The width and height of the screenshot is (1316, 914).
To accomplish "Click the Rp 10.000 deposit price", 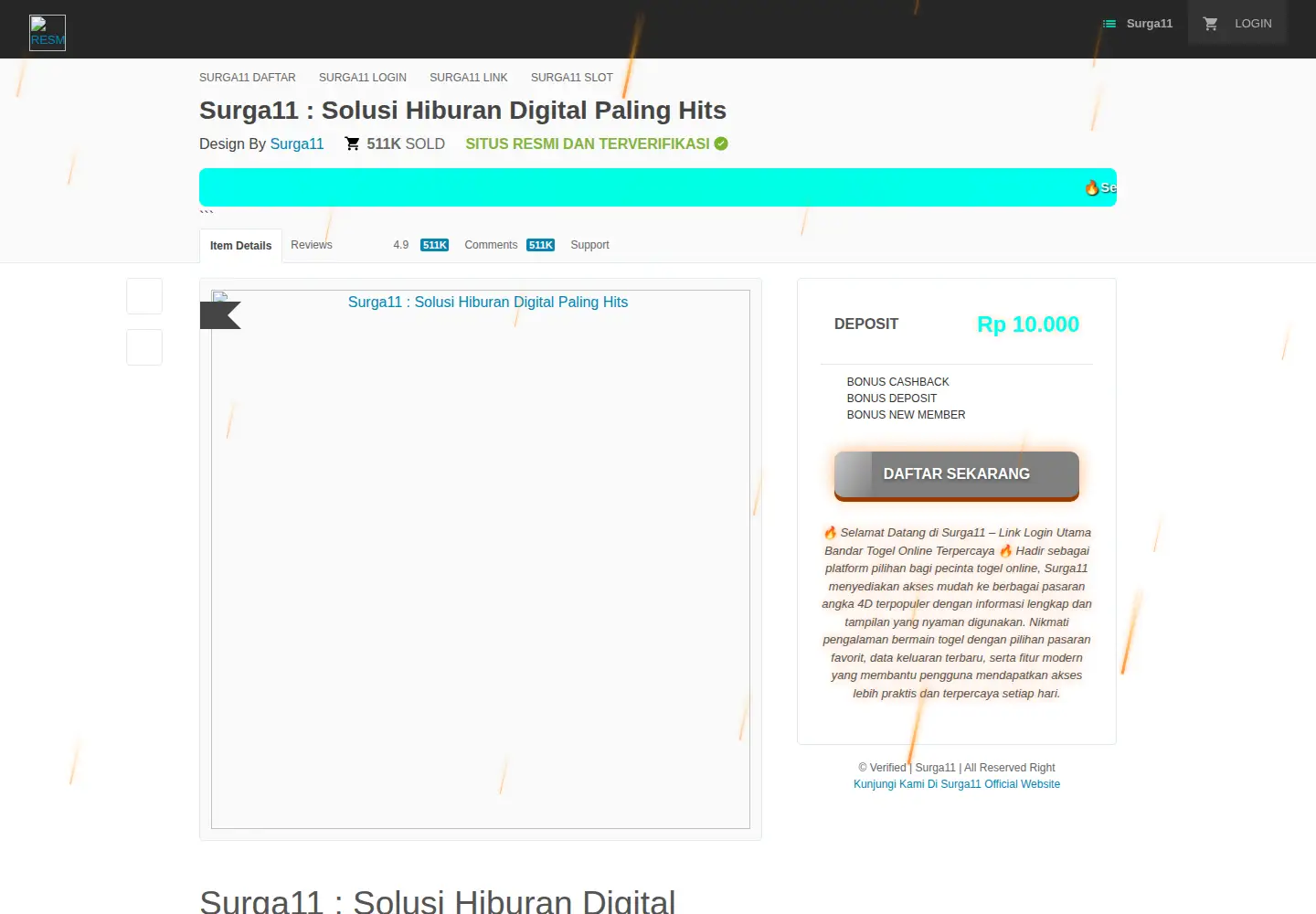I will pos(1028,324).
